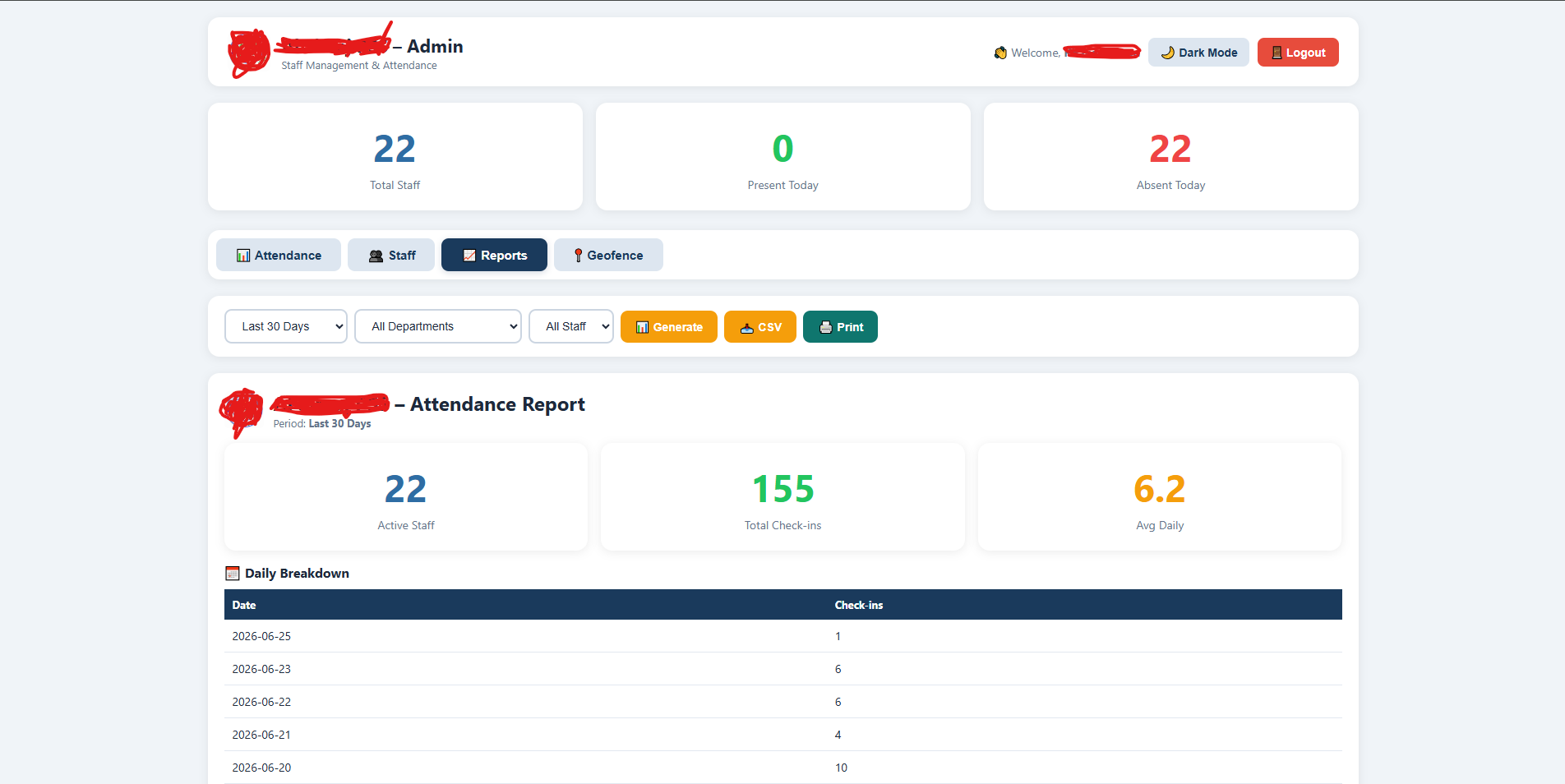Click the waving hand icon beside Welcome
Screen dimensions: 1565x784
(1000, 53)
